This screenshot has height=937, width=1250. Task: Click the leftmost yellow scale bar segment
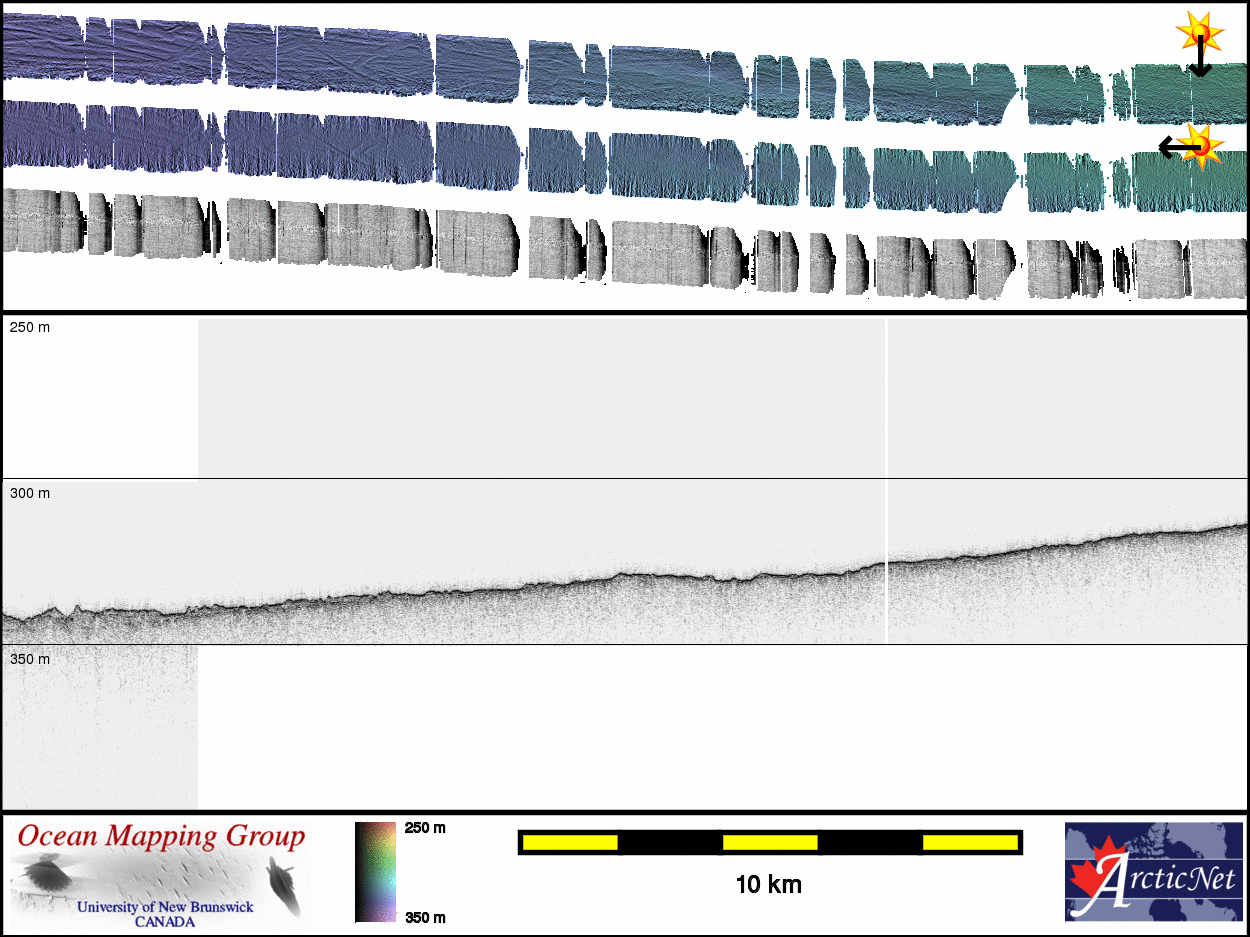click(x=570, y=843)
